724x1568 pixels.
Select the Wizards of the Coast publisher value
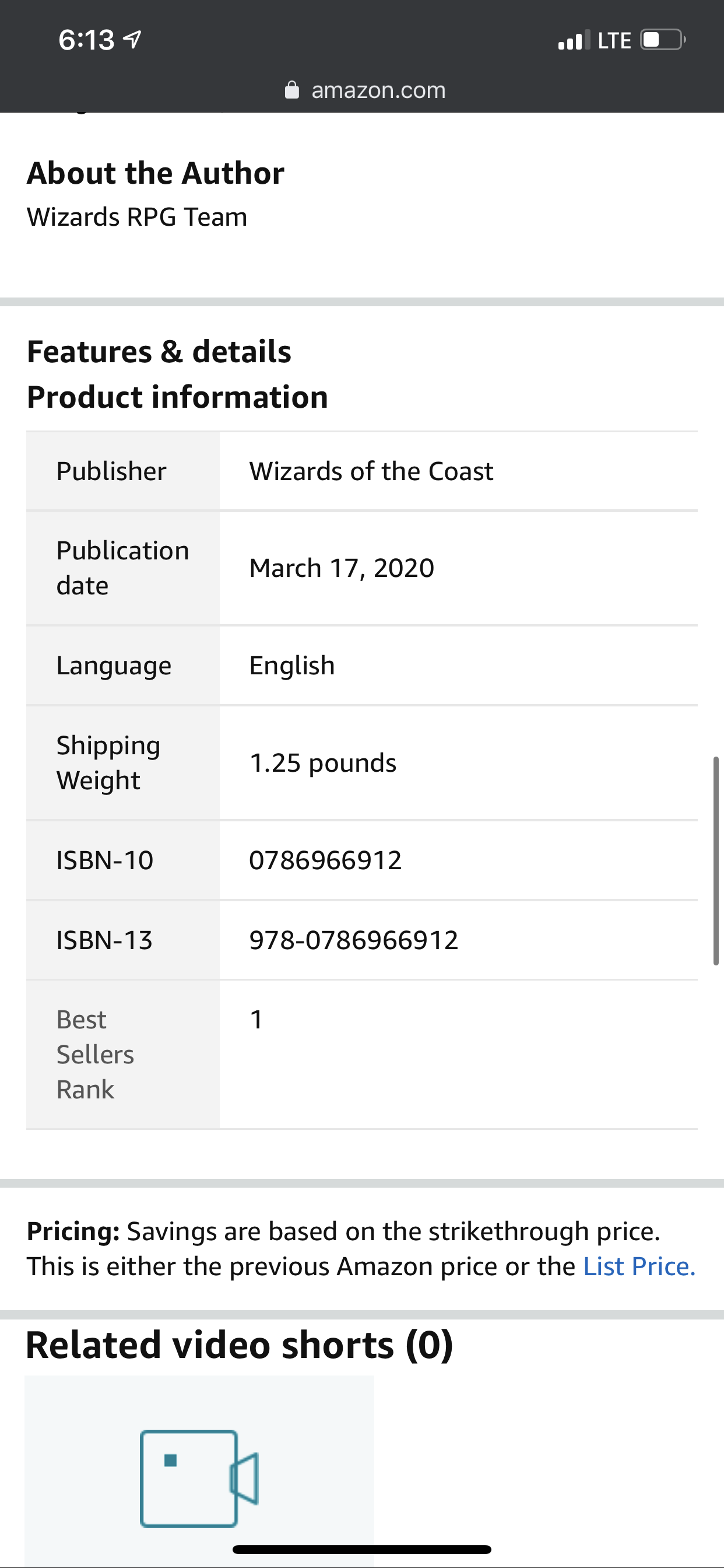tap(371, 471)
